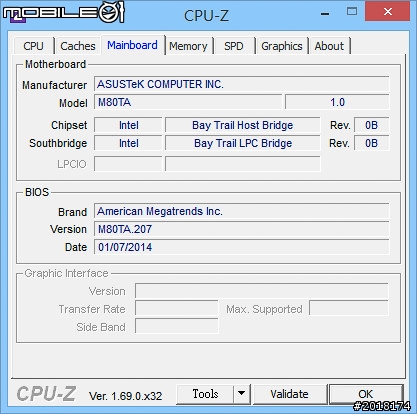
Task: Click the BIOS group heading
Action: (37, 192)
